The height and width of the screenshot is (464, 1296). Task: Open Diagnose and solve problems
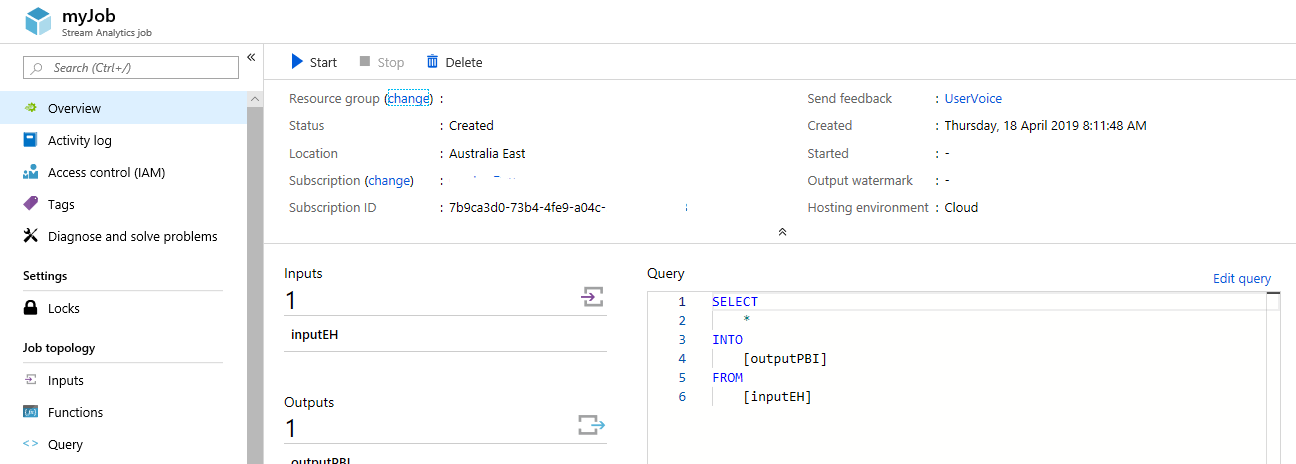[132, 236]
